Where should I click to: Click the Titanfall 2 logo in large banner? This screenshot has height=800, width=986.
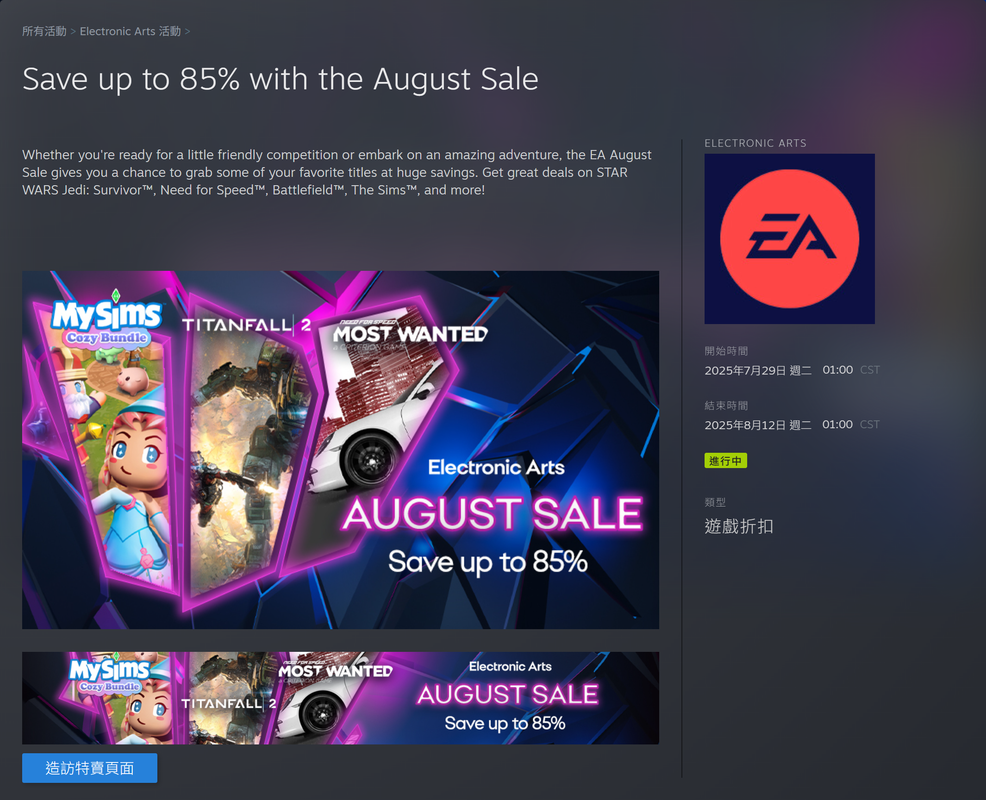246,325
